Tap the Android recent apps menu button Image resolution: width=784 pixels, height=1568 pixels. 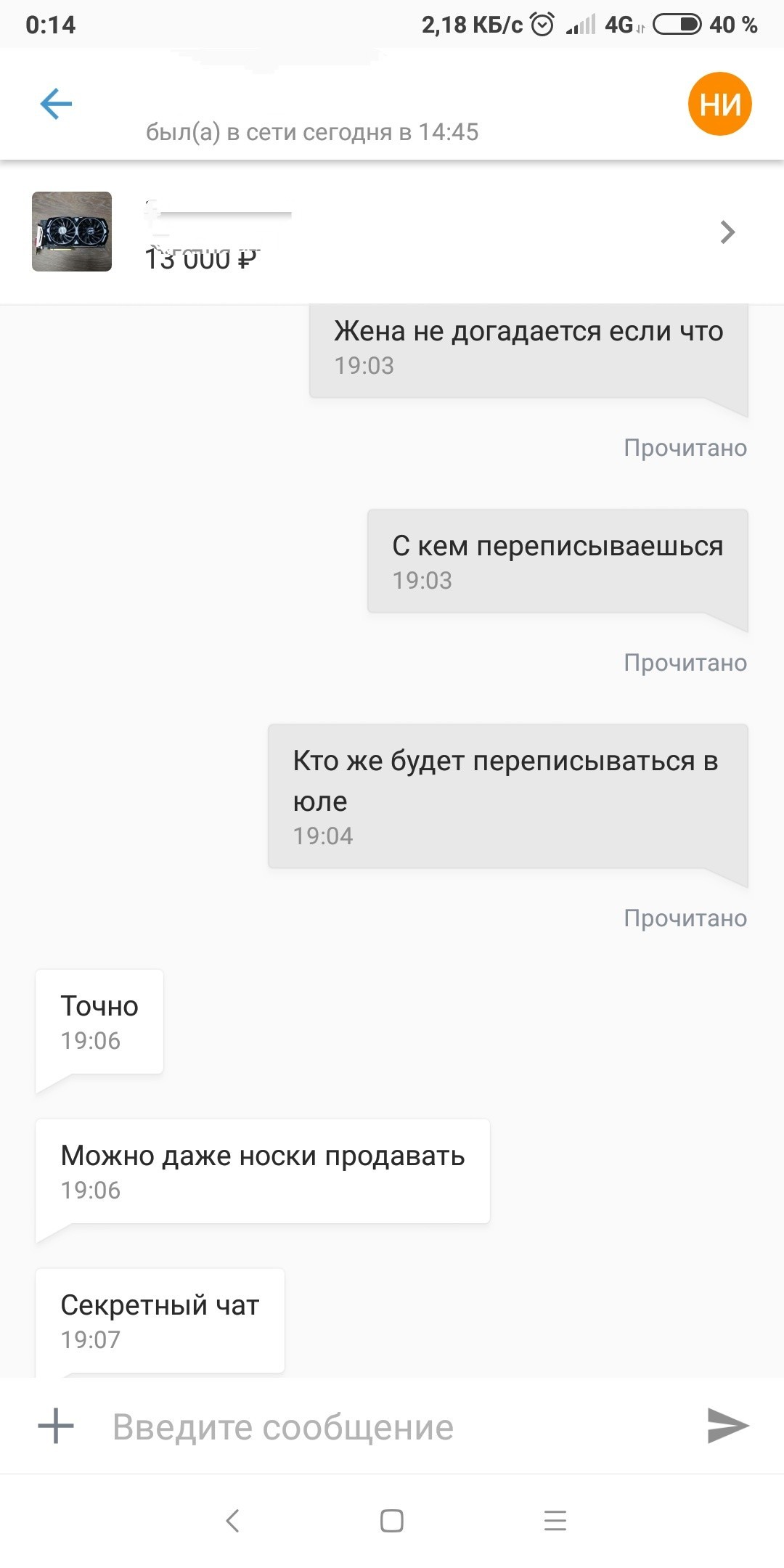(x=555, y=1521)
